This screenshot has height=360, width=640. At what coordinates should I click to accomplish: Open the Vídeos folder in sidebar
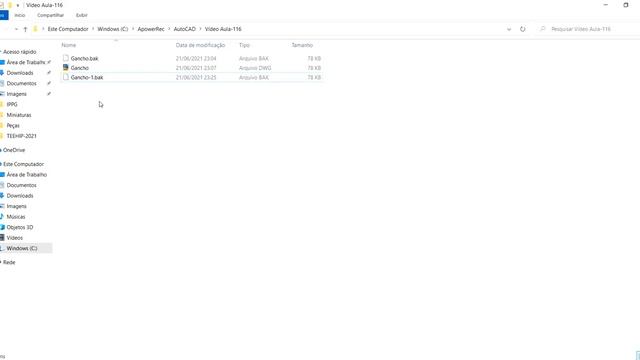(14, 238)
